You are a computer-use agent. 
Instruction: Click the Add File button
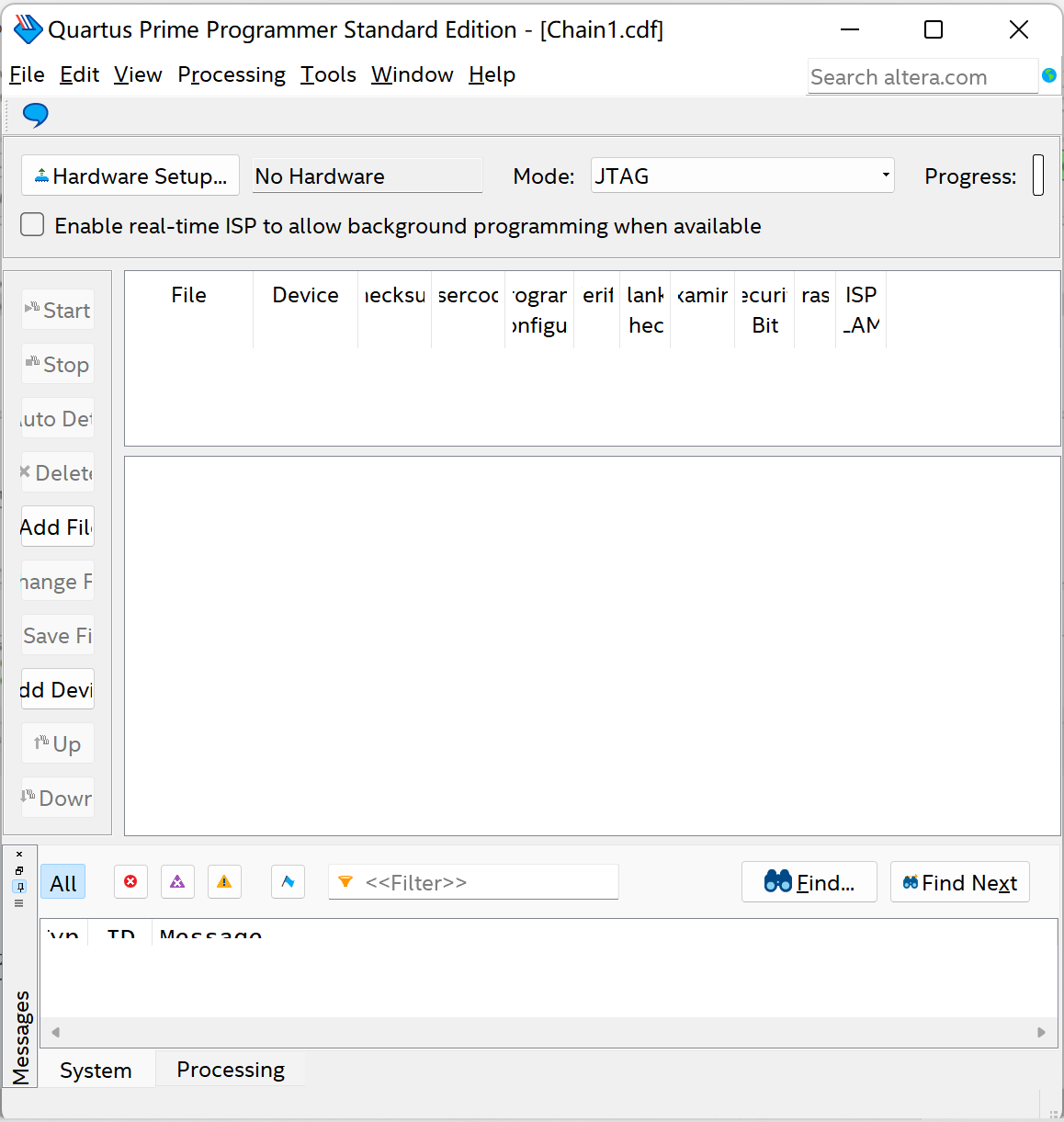pyautogui.click(x=58, y=527)
